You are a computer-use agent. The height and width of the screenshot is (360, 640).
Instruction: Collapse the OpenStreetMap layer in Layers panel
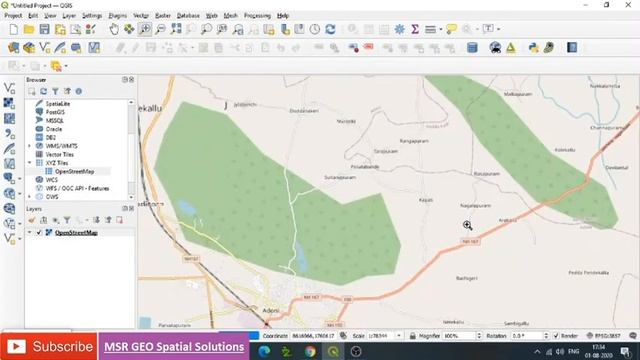click(x=29, y=233)
